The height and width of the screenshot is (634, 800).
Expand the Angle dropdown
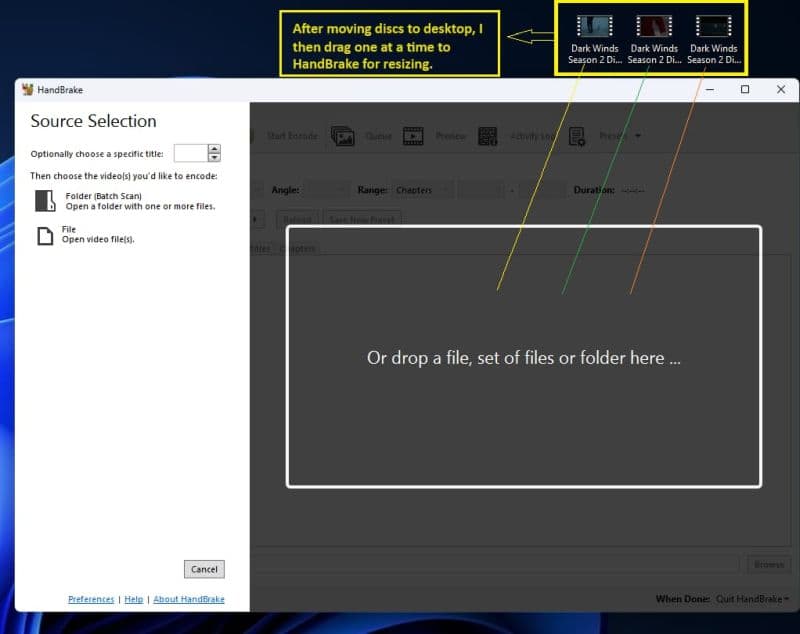327,190
